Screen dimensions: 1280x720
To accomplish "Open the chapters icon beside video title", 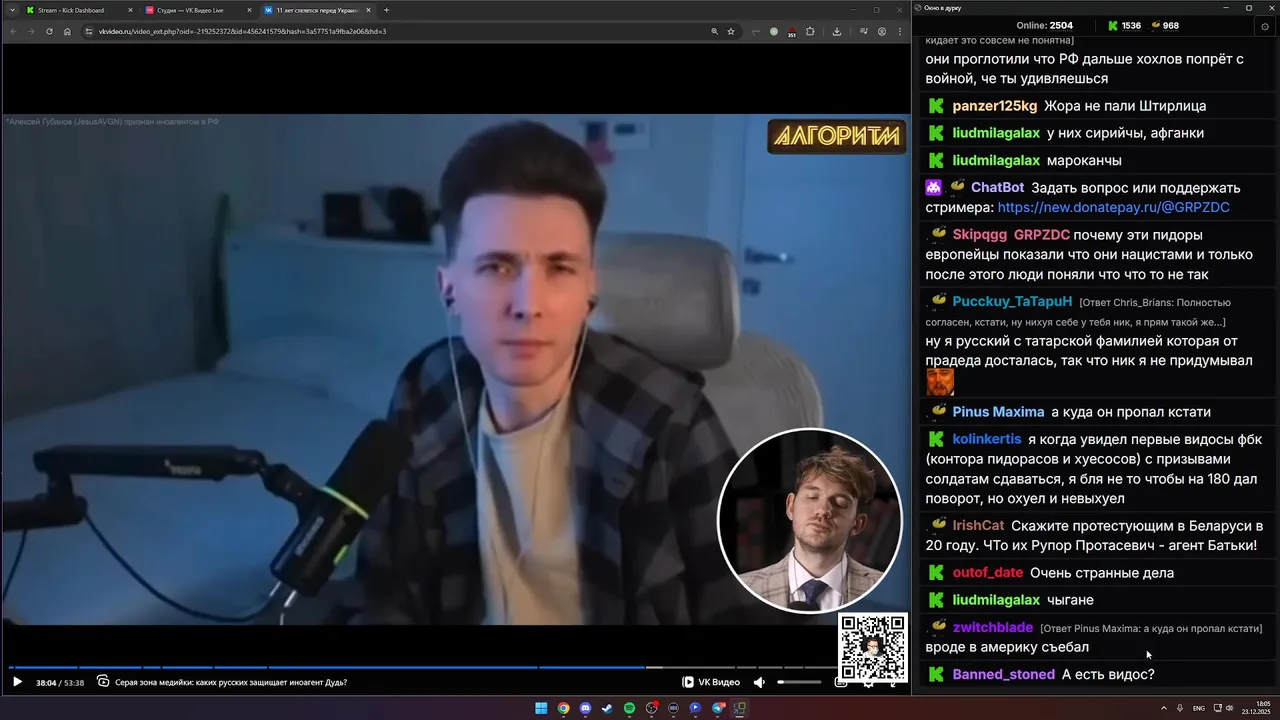I will click(x=103, y=682).
